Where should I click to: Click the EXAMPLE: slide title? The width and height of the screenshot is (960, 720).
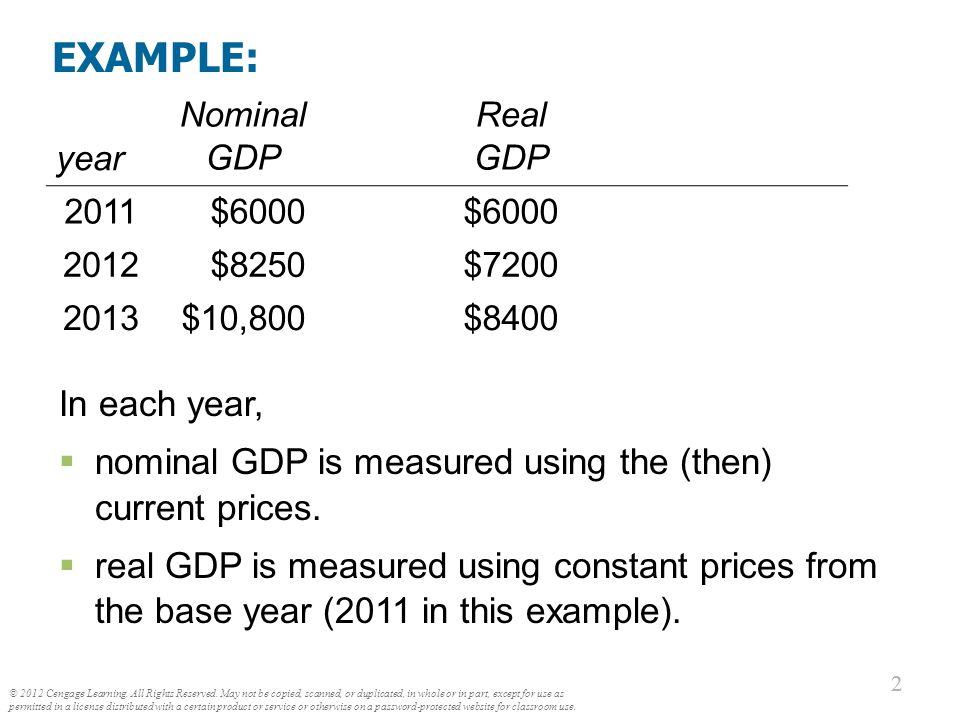pyautogui.click(x=156, y=58)
